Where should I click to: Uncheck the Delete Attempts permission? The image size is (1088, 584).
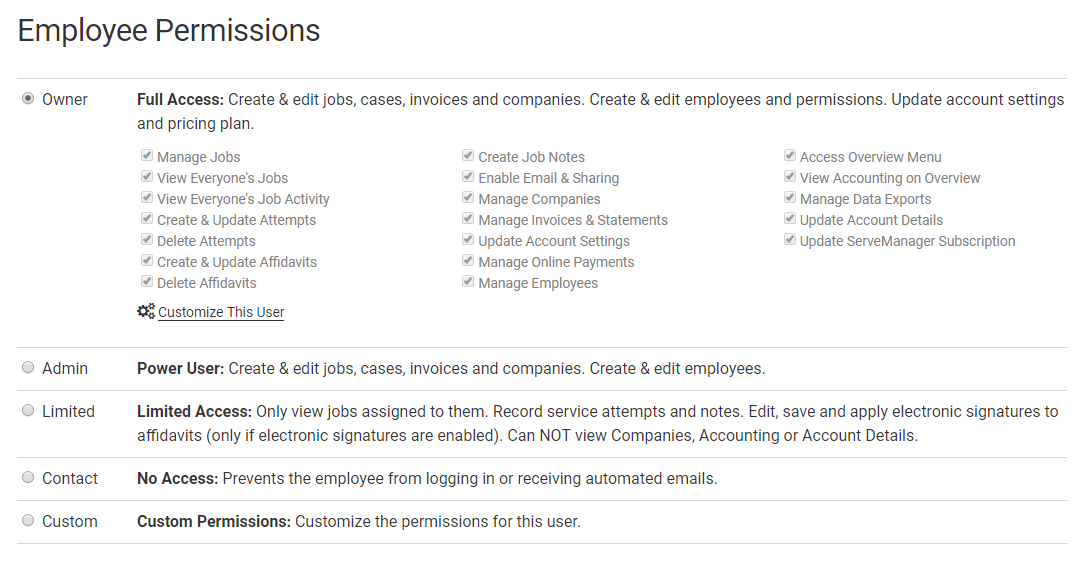[147, 239]
